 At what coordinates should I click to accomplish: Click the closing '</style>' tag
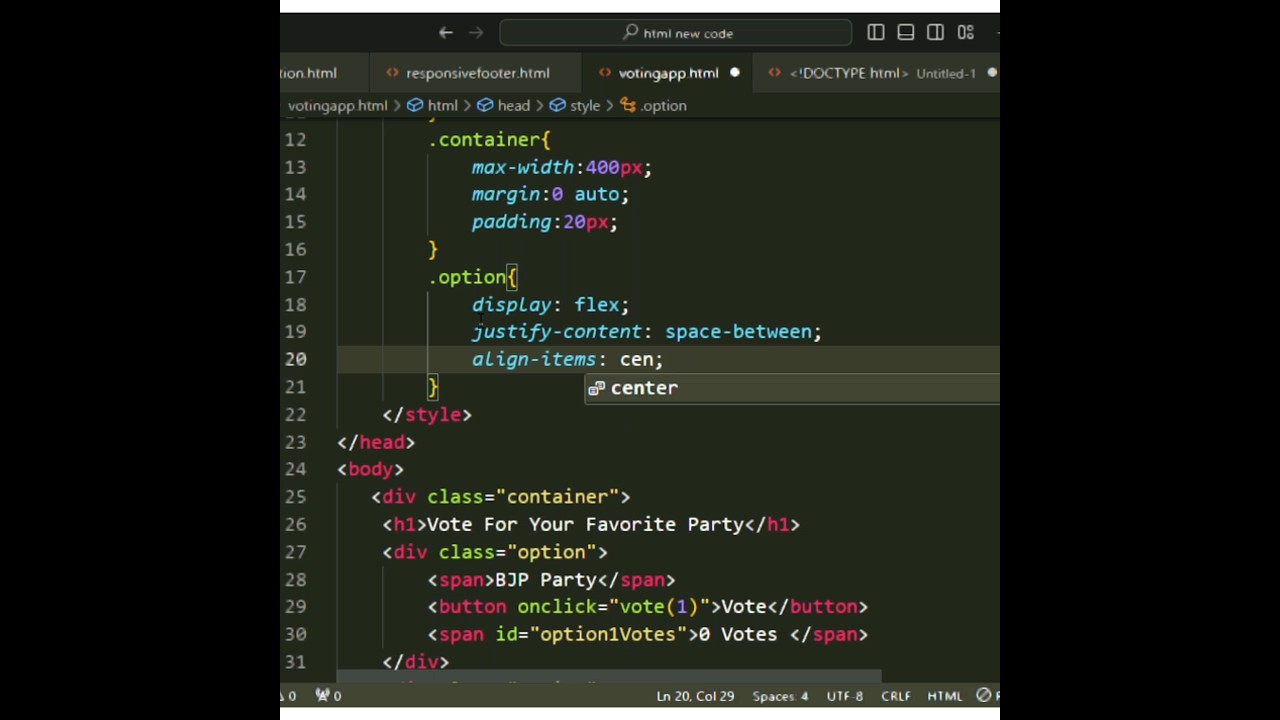427,414
